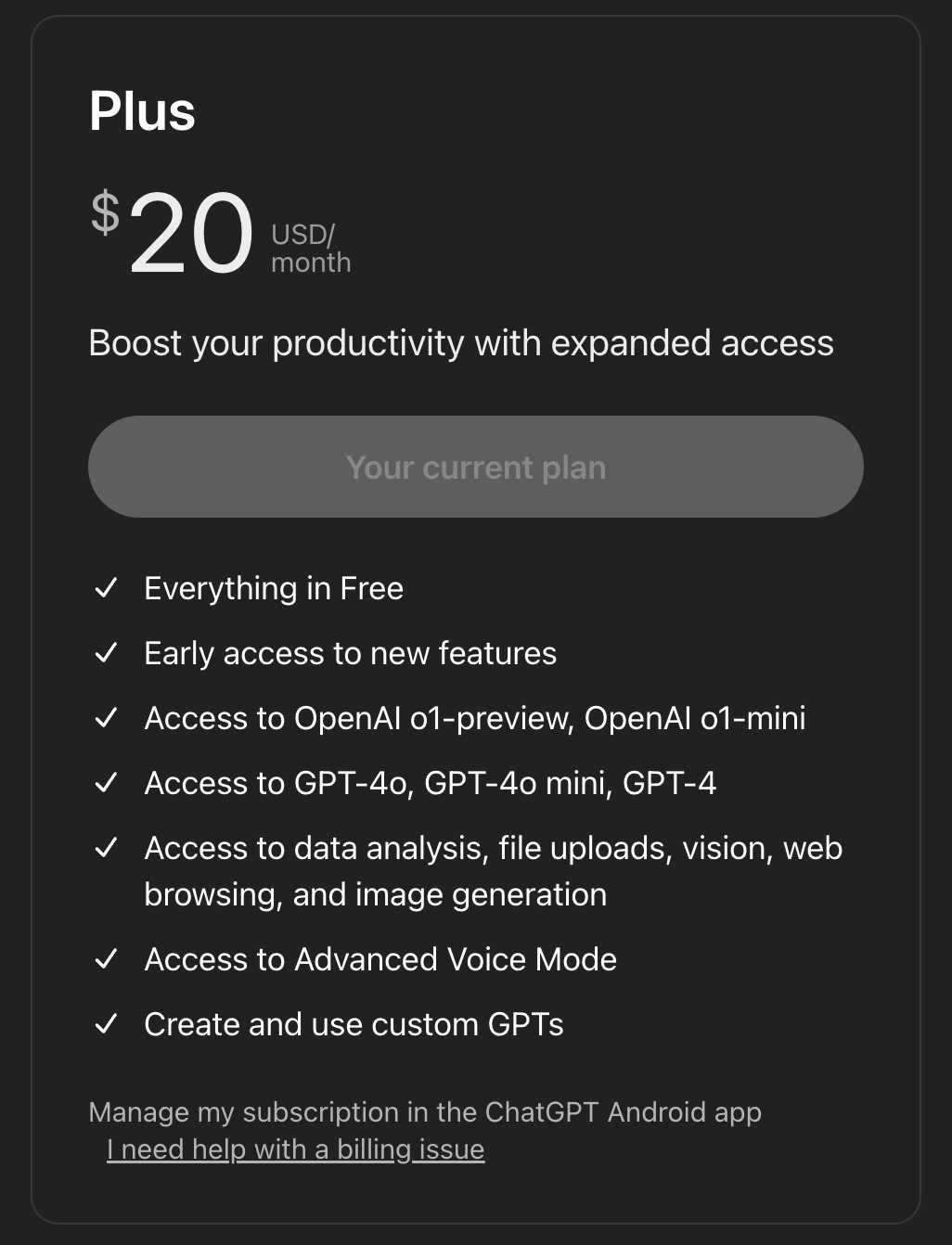
Task: Select 'Boost your productivity with expanded access' tagline
Action: (x=461, y=343)
